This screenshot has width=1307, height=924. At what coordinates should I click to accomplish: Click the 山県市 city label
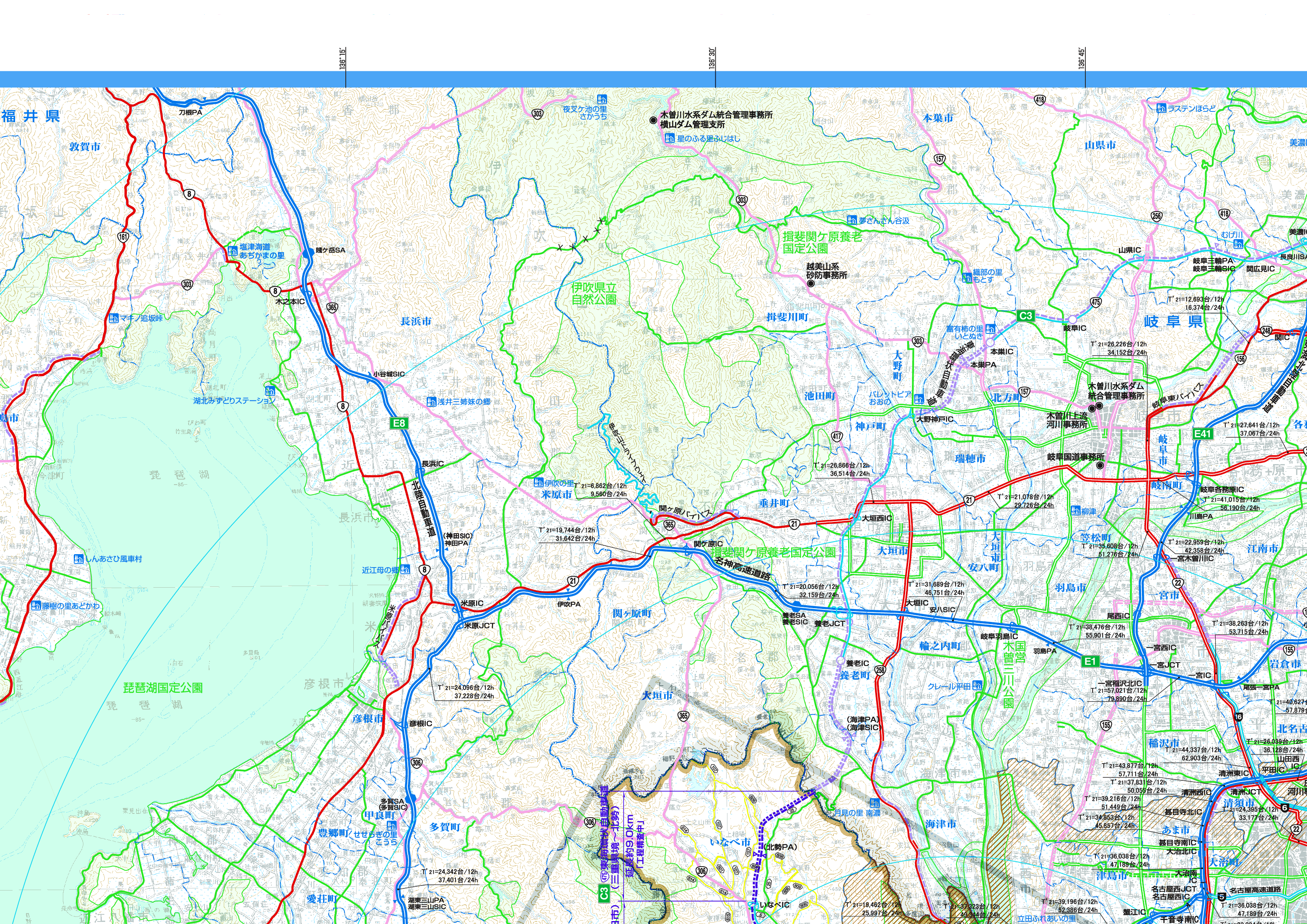pos(1100,145)
